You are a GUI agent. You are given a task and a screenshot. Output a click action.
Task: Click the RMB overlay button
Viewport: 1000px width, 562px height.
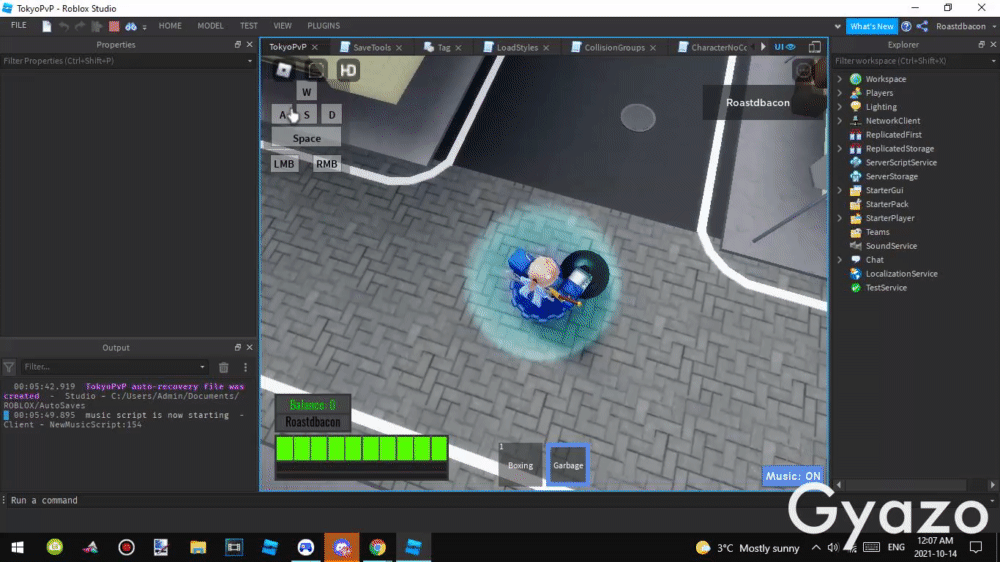(327, 164)
